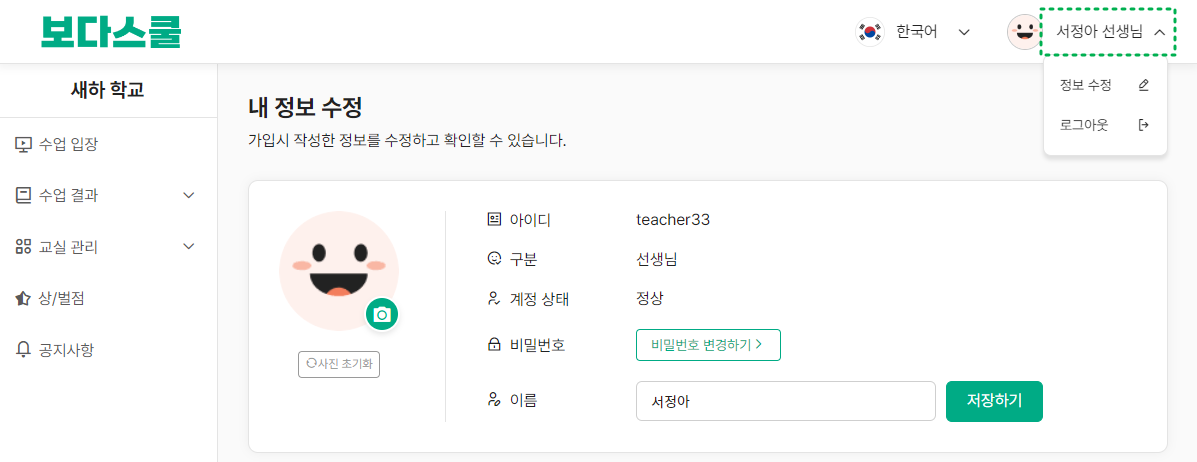Click the logout arrow icon

point(1143,124)
